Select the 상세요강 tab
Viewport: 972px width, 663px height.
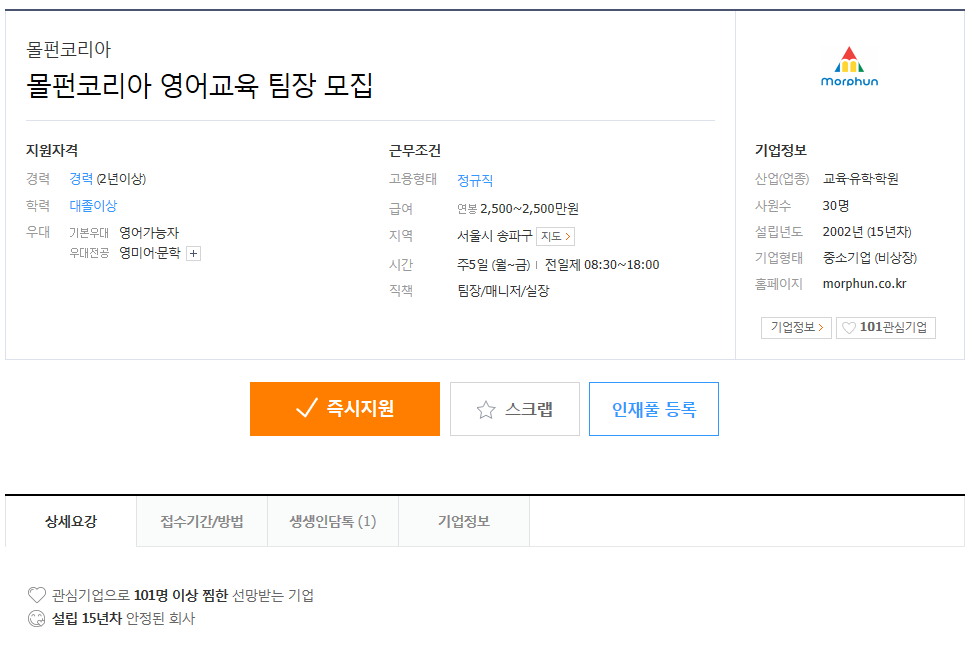[71, 522]
